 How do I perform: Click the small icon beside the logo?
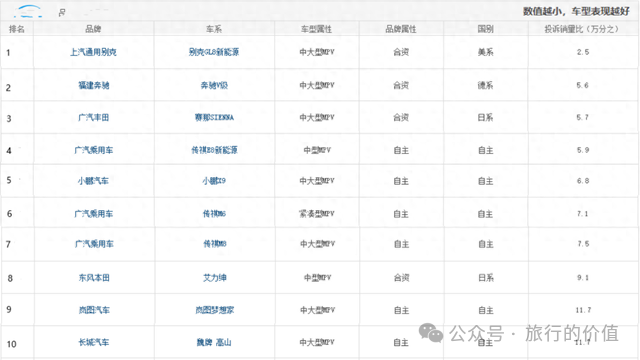(x=62, y=13)
